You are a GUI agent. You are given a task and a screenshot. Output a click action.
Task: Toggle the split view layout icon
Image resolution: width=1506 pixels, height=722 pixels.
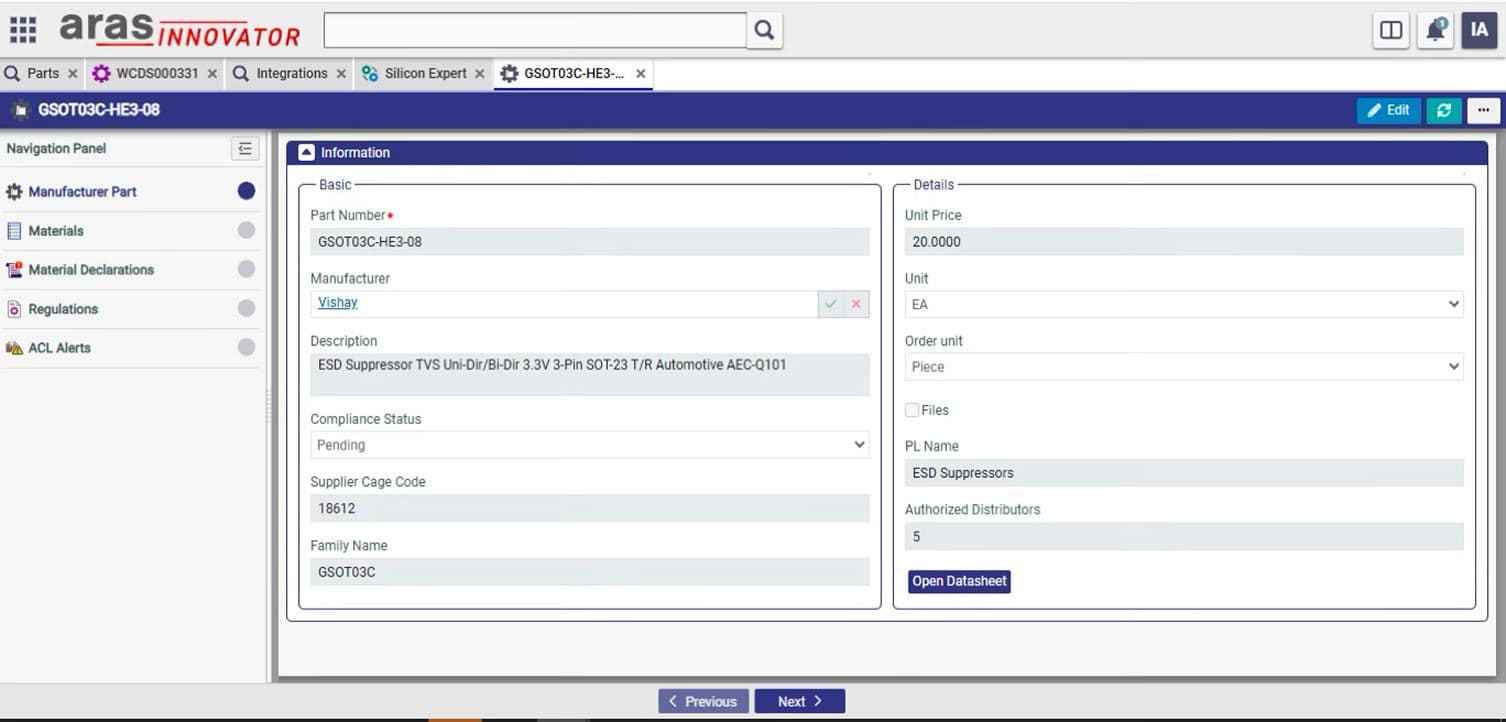(x=1391, y=30)
